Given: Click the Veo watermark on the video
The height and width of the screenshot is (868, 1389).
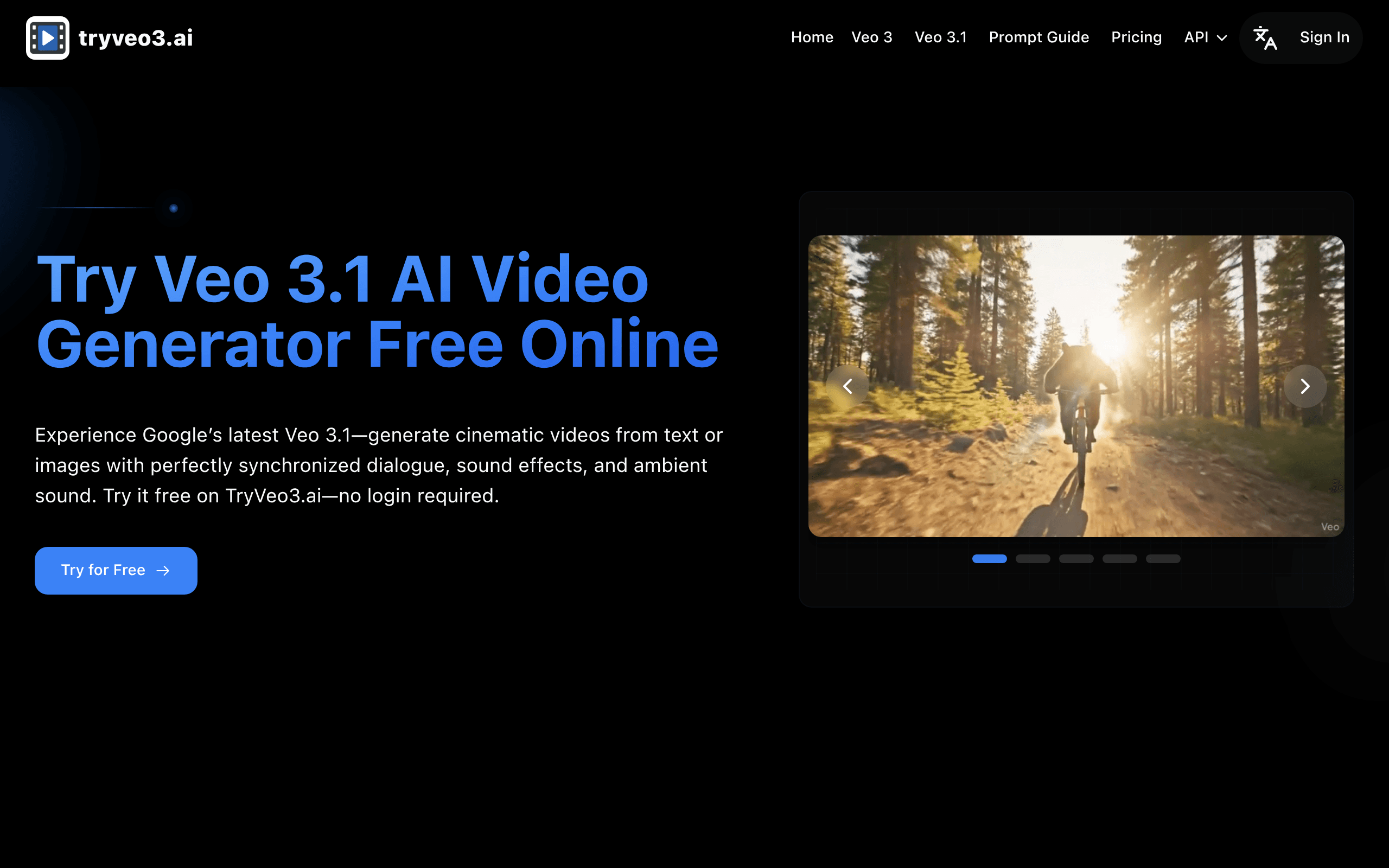Looking at the screenshot, I should 1329,527.
